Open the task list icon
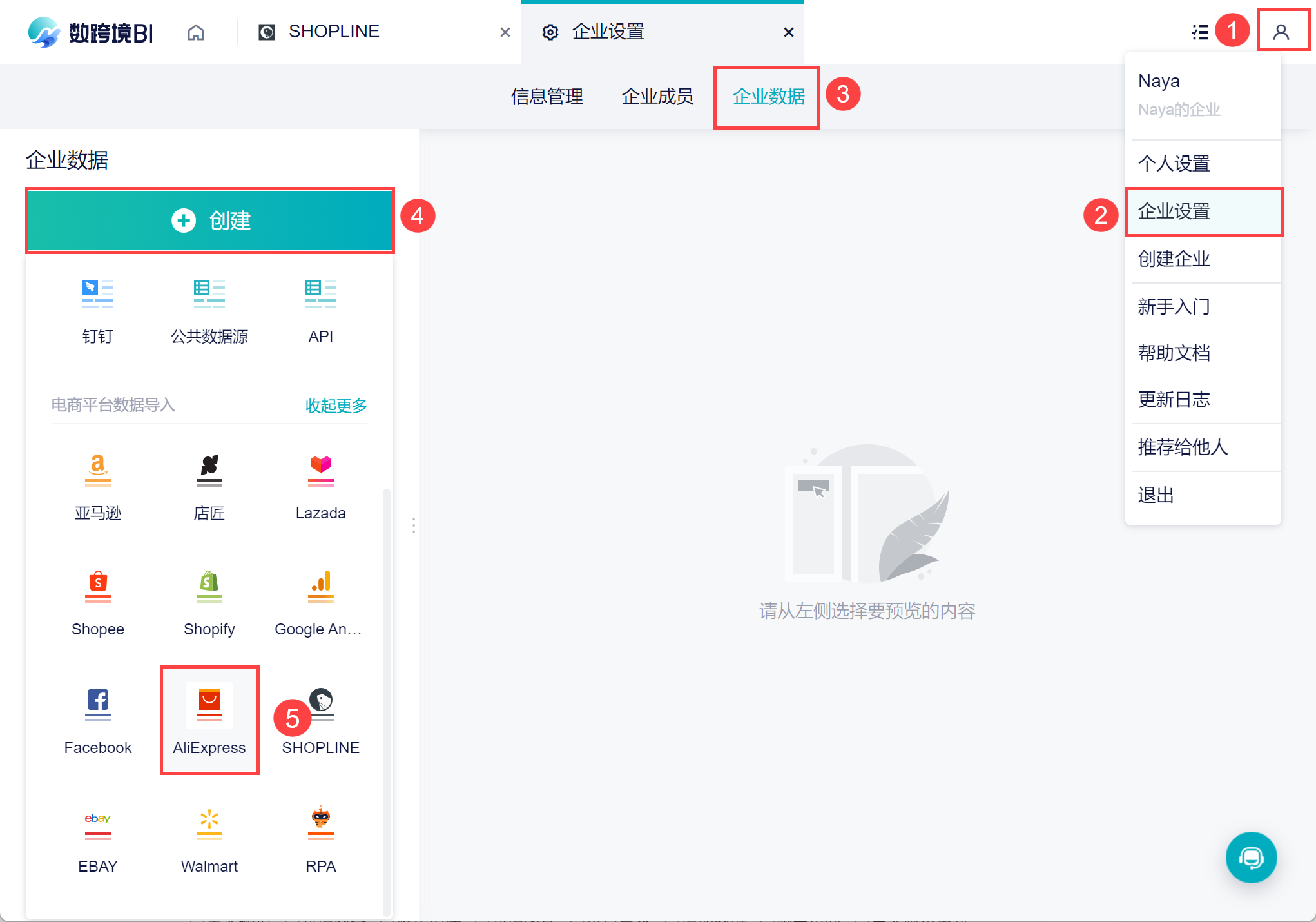The width and height of the screenshot is (1316, 922). pos(1200,32)
